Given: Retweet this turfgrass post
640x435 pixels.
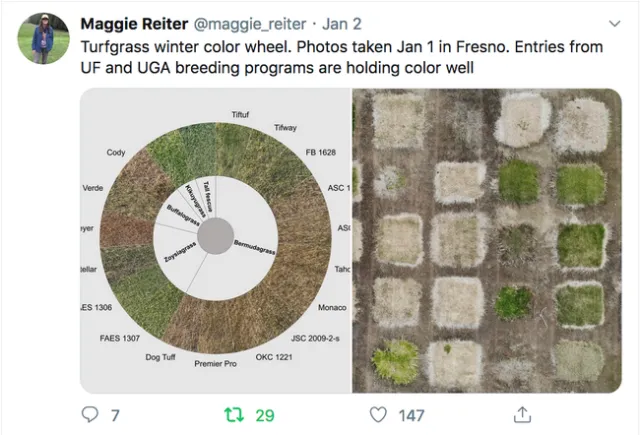Looking at the screenshot, I should coord(234,414).
